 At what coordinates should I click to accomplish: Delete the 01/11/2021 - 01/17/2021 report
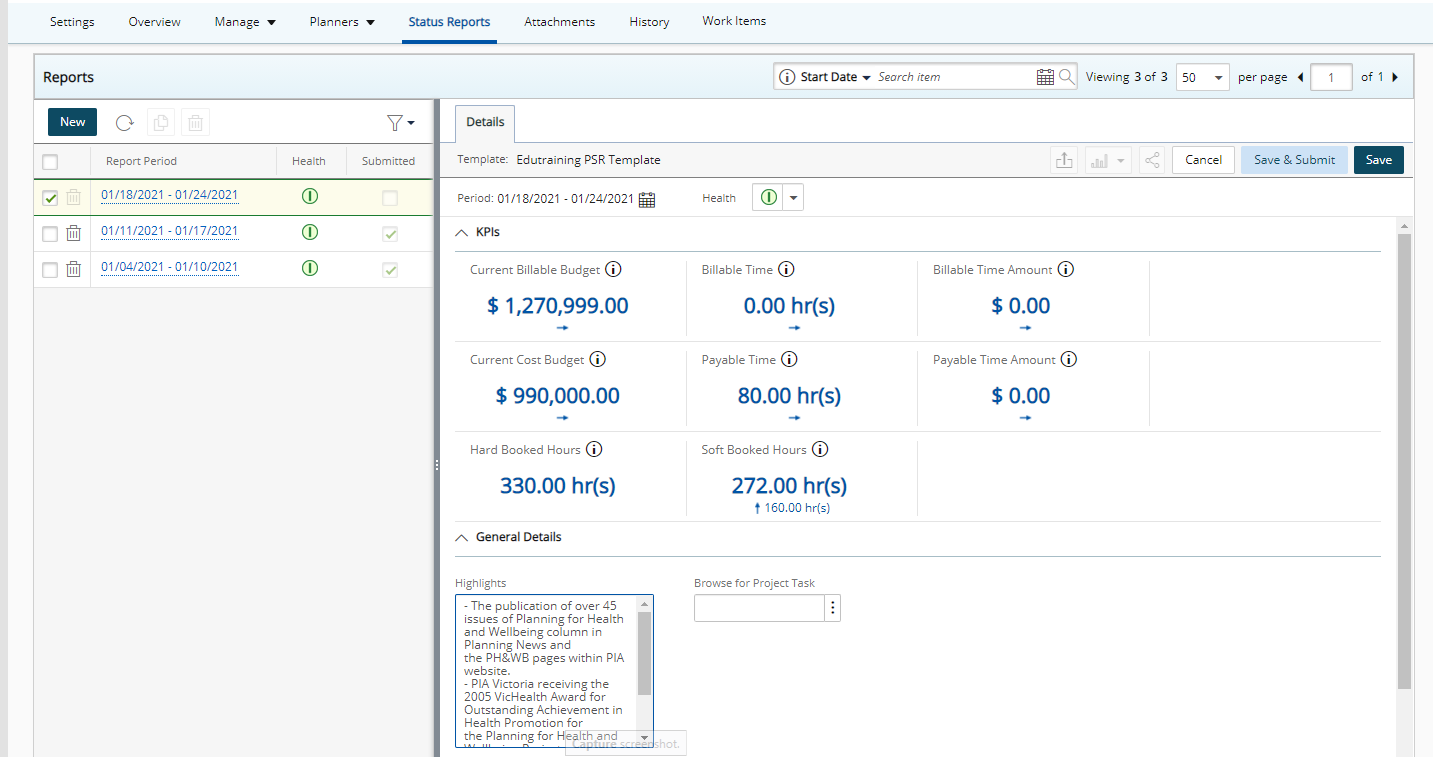(74, 233)
